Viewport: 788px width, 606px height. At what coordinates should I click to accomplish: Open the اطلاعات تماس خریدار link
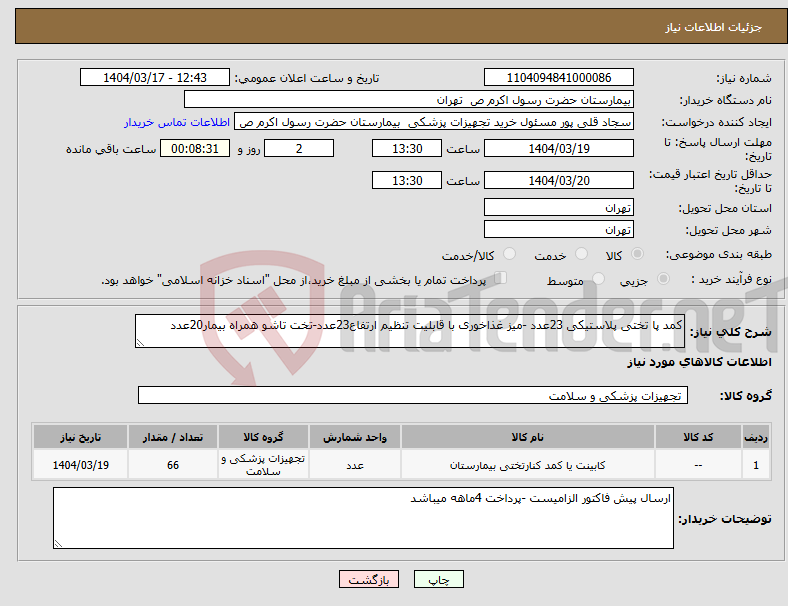click(177, 122)
